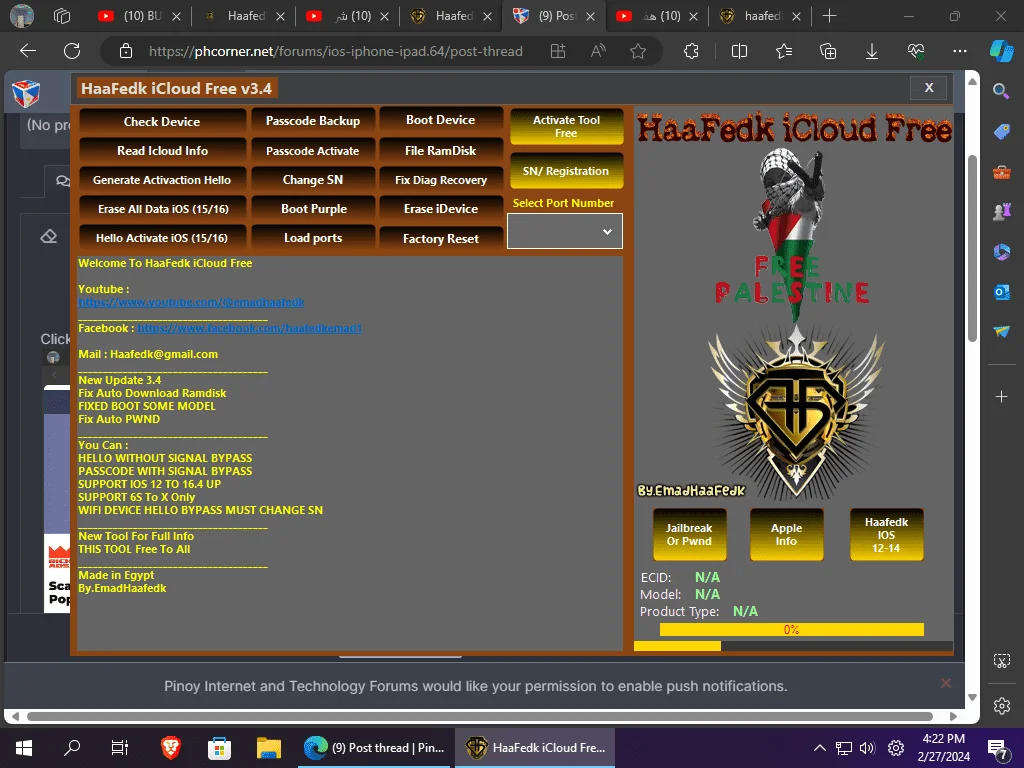Click the Haafedk IOS 12-14 button

[886, 535]
